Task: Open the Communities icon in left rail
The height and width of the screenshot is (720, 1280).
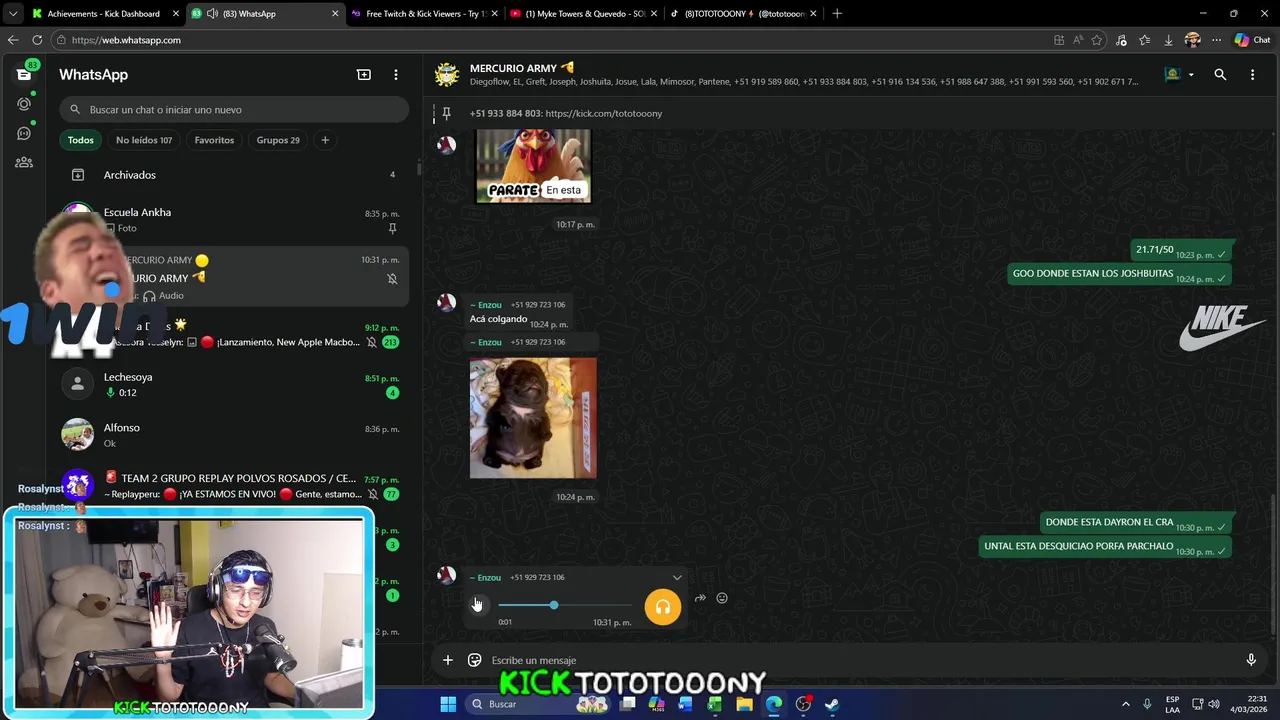Action: pyautogui.click(x=24, y=162)
